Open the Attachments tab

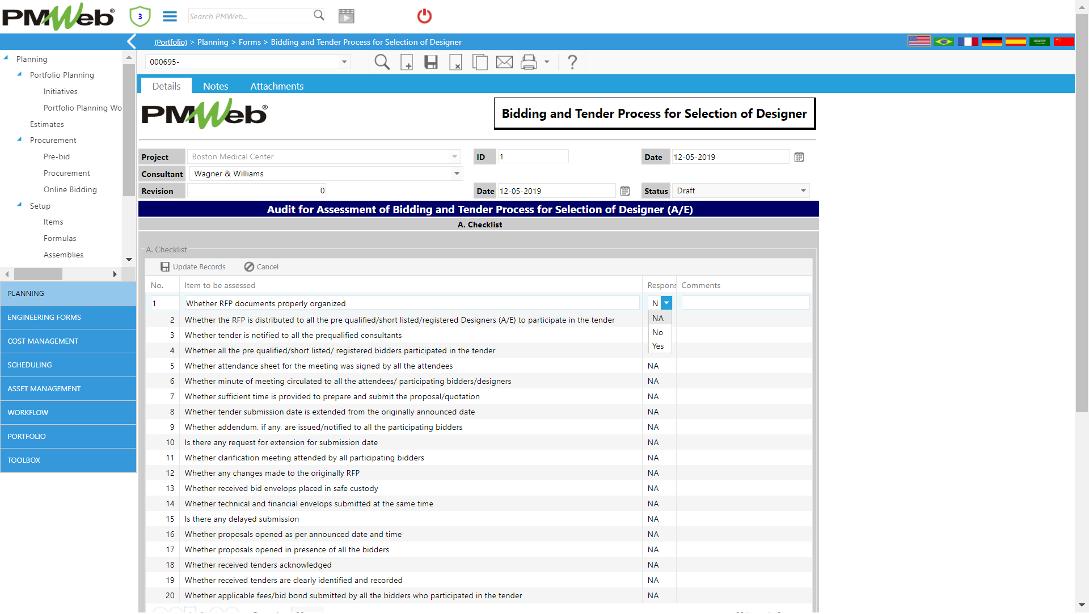[x=277, y=86]
